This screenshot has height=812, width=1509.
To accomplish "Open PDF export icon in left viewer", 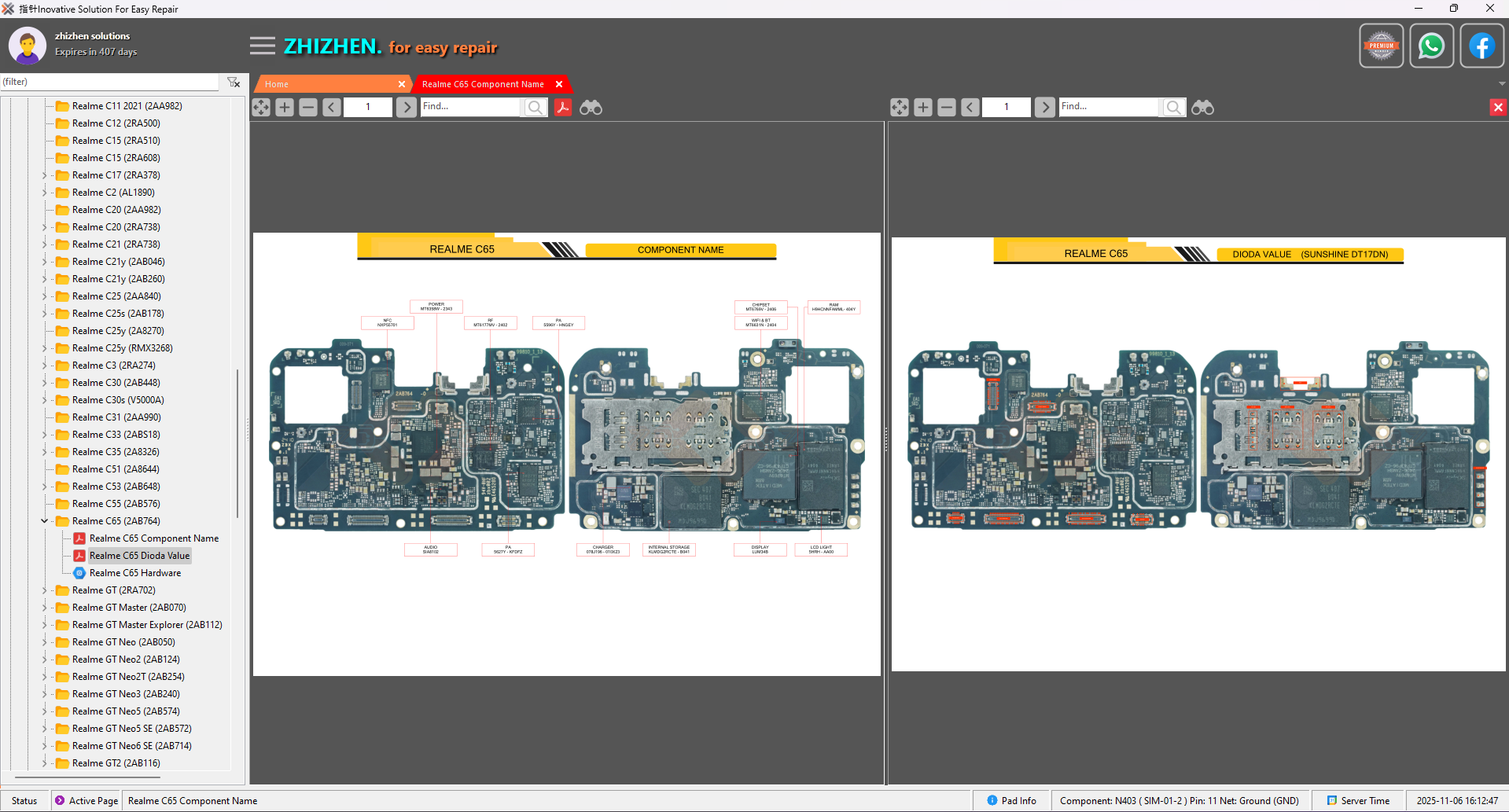I will click(563, 107).
